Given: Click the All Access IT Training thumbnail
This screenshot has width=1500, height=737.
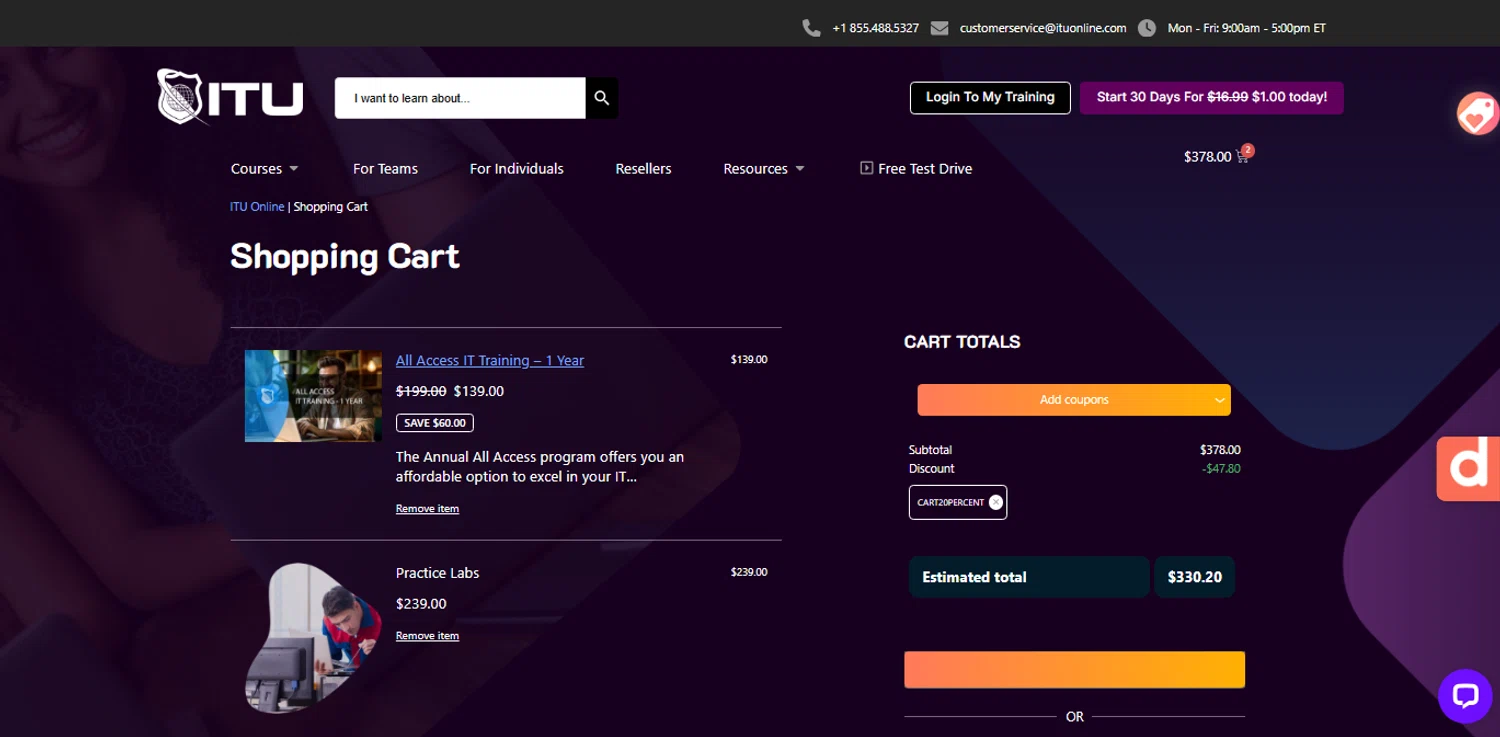Looking at the screenshot, I should [x=313, y=396].
